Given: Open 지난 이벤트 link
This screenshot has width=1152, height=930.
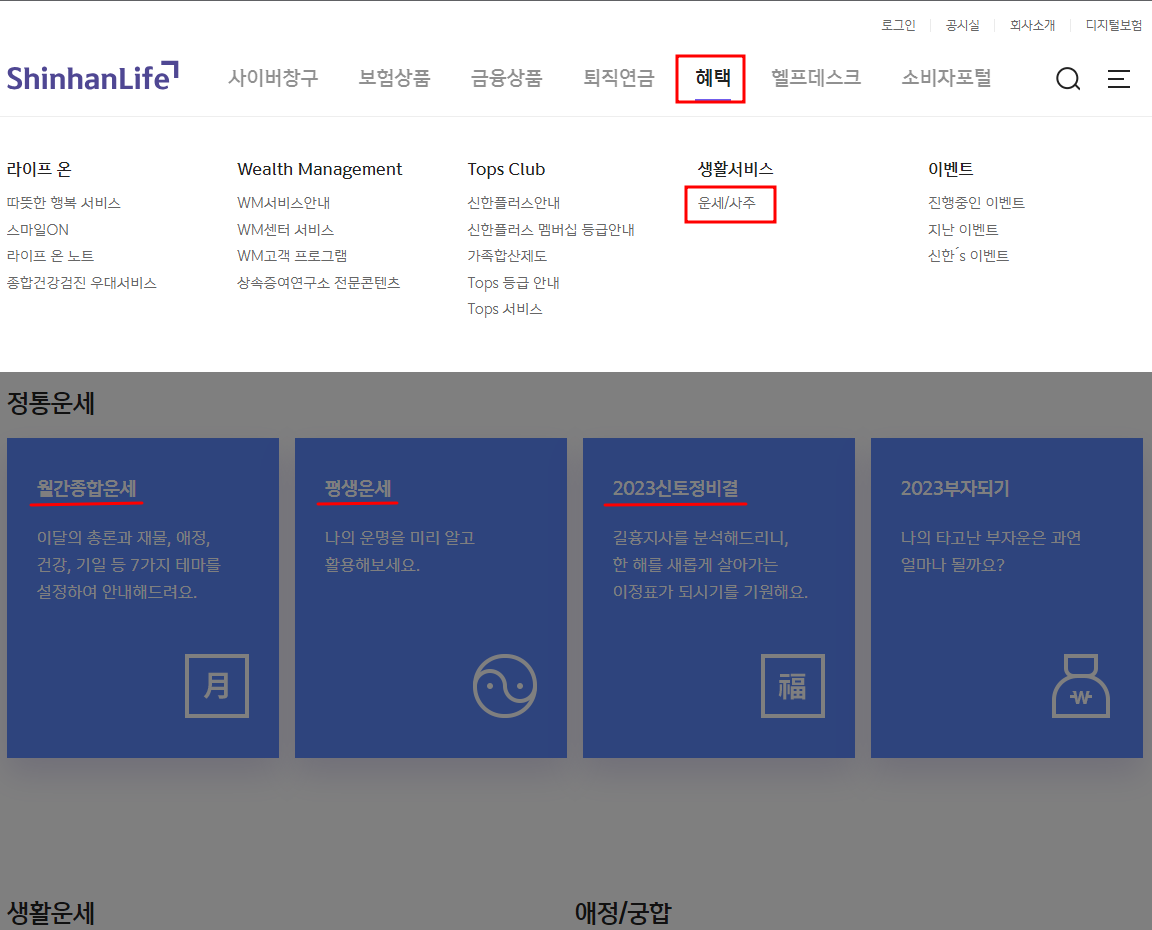Looking at the screenshot, I should [963, 230].
